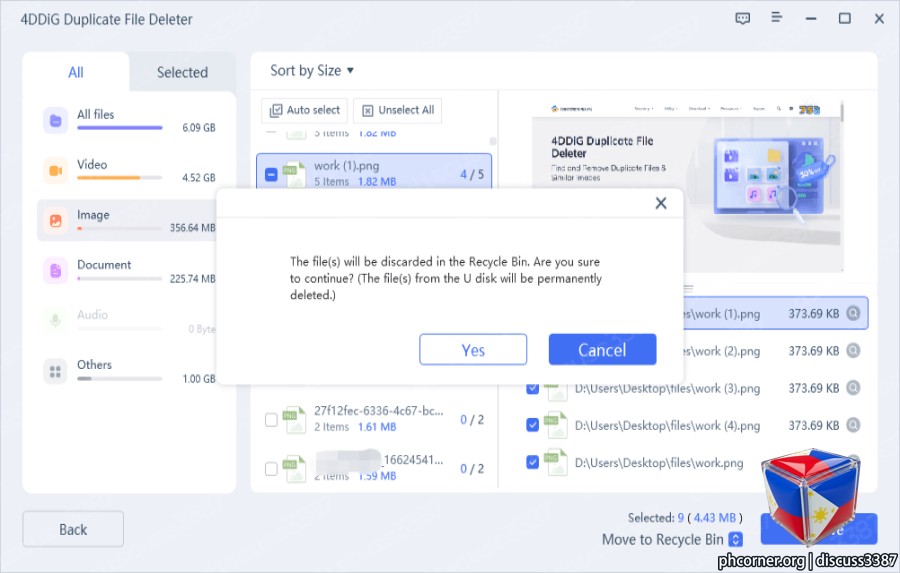Uncheck work (3).png file checkbox
900x573 pixels.
click(x=533, y=389)
